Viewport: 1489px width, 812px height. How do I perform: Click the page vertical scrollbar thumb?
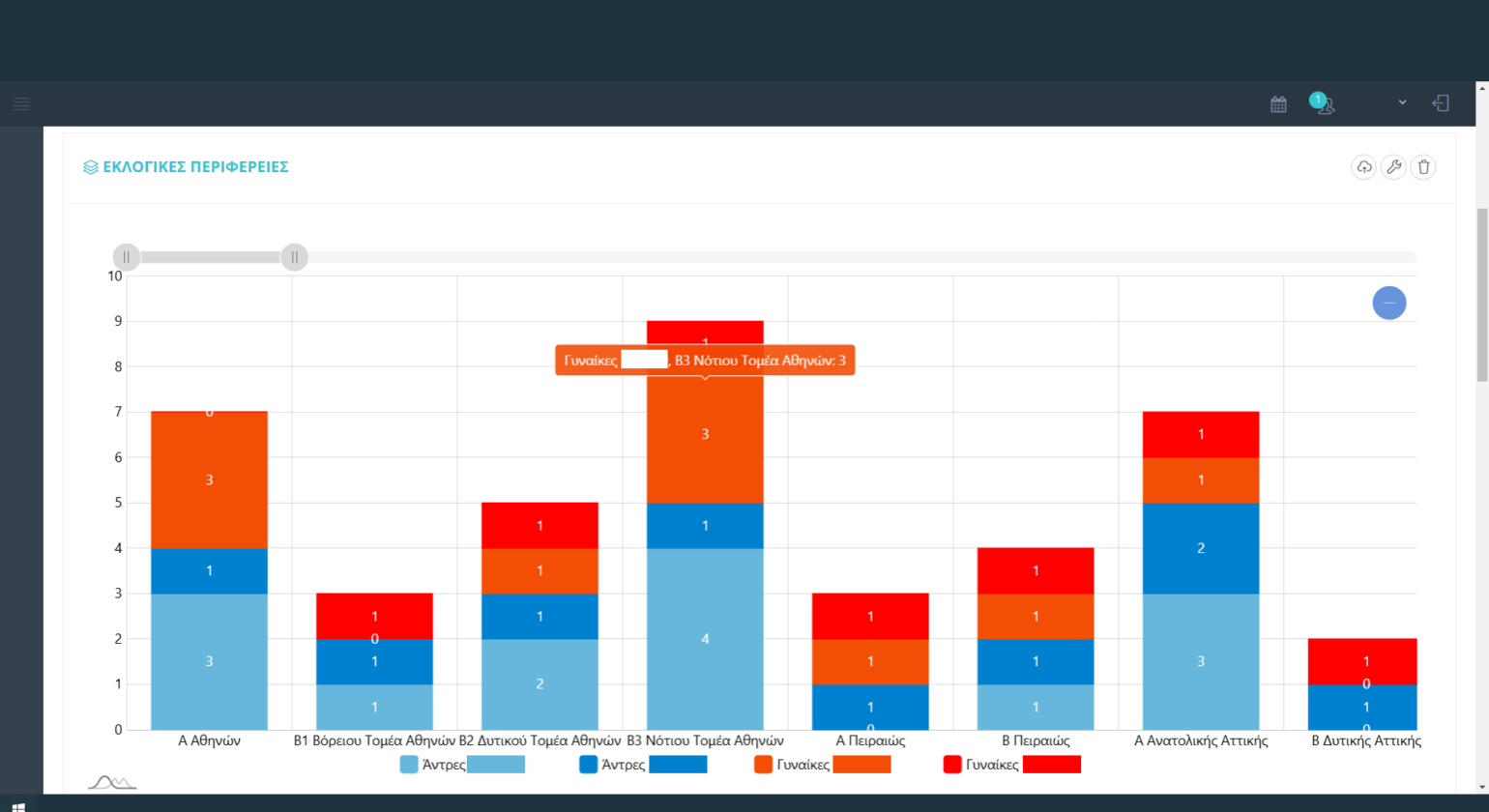pos(1481,295)
